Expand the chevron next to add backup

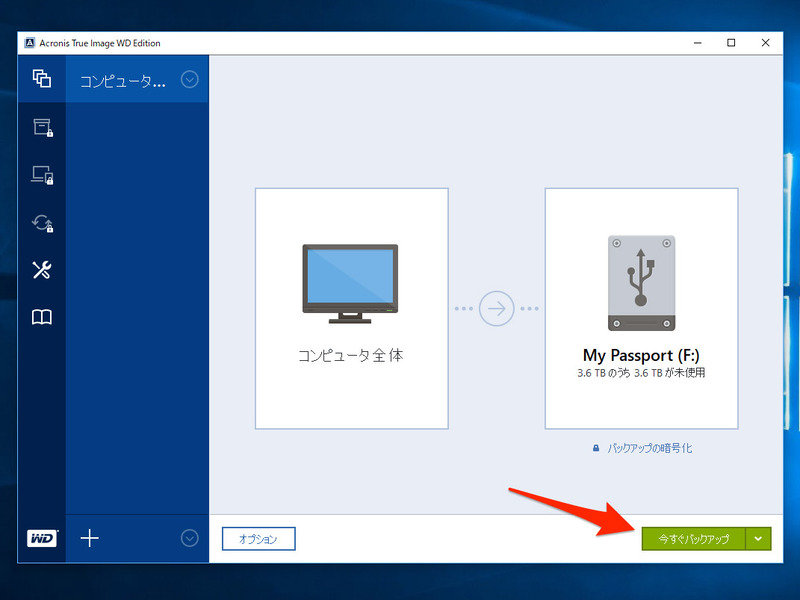coord(189,538)
